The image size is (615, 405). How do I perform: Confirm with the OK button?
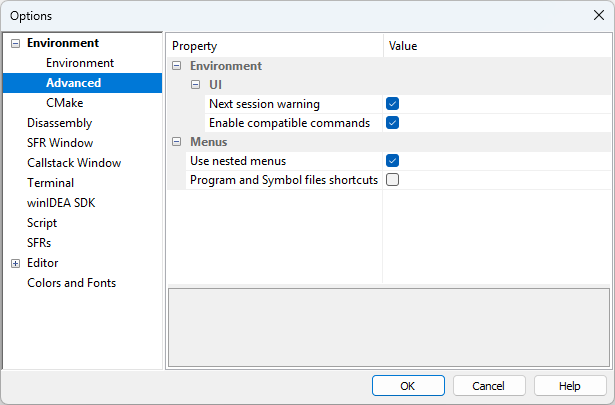point(408,386)
